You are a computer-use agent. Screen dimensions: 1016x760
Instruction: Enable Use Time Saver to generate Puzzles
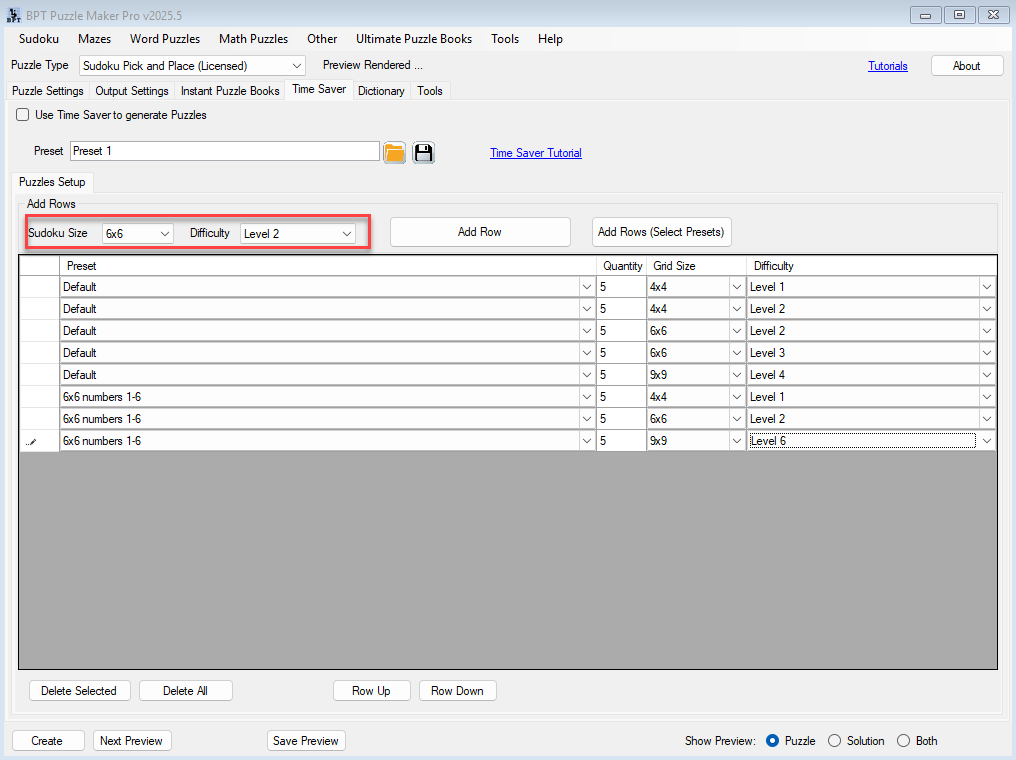(23, 115)
